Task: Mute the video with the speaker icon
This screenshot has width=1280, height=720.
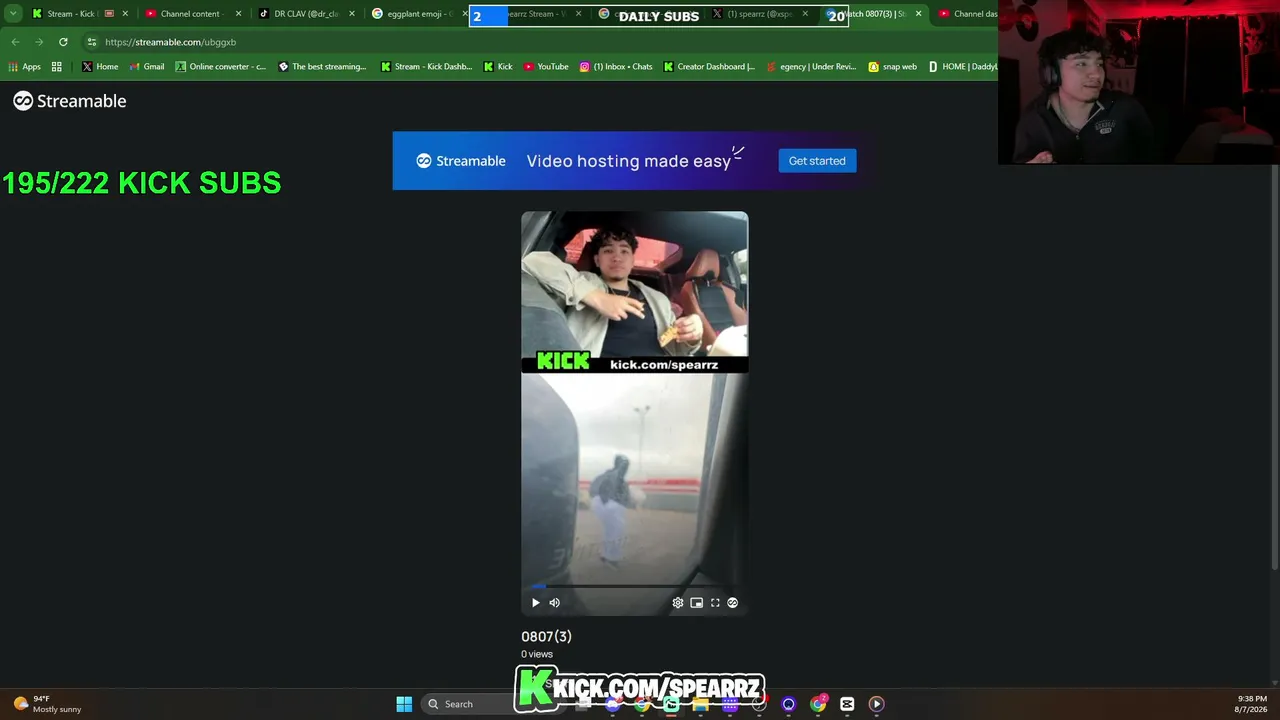Action: click(x=555, y=603)
